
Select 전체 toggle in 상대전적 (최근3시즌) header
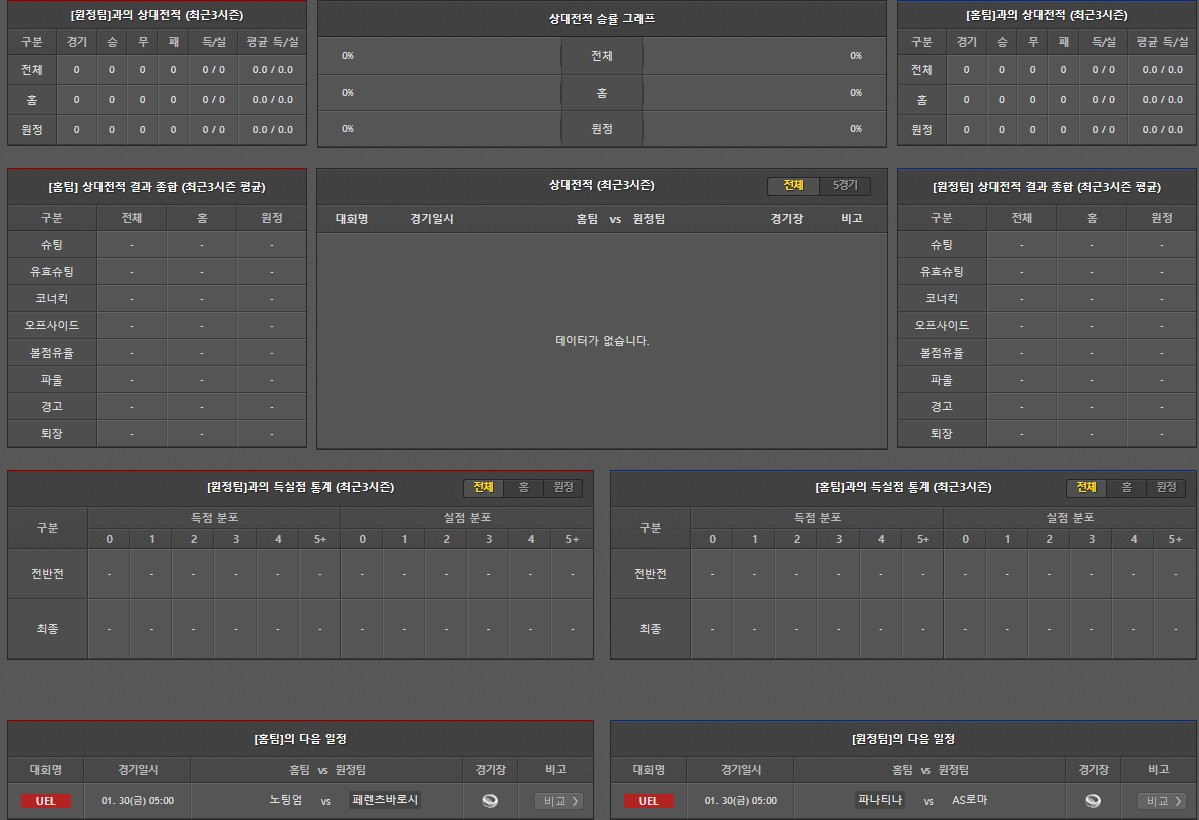[793, 186]
